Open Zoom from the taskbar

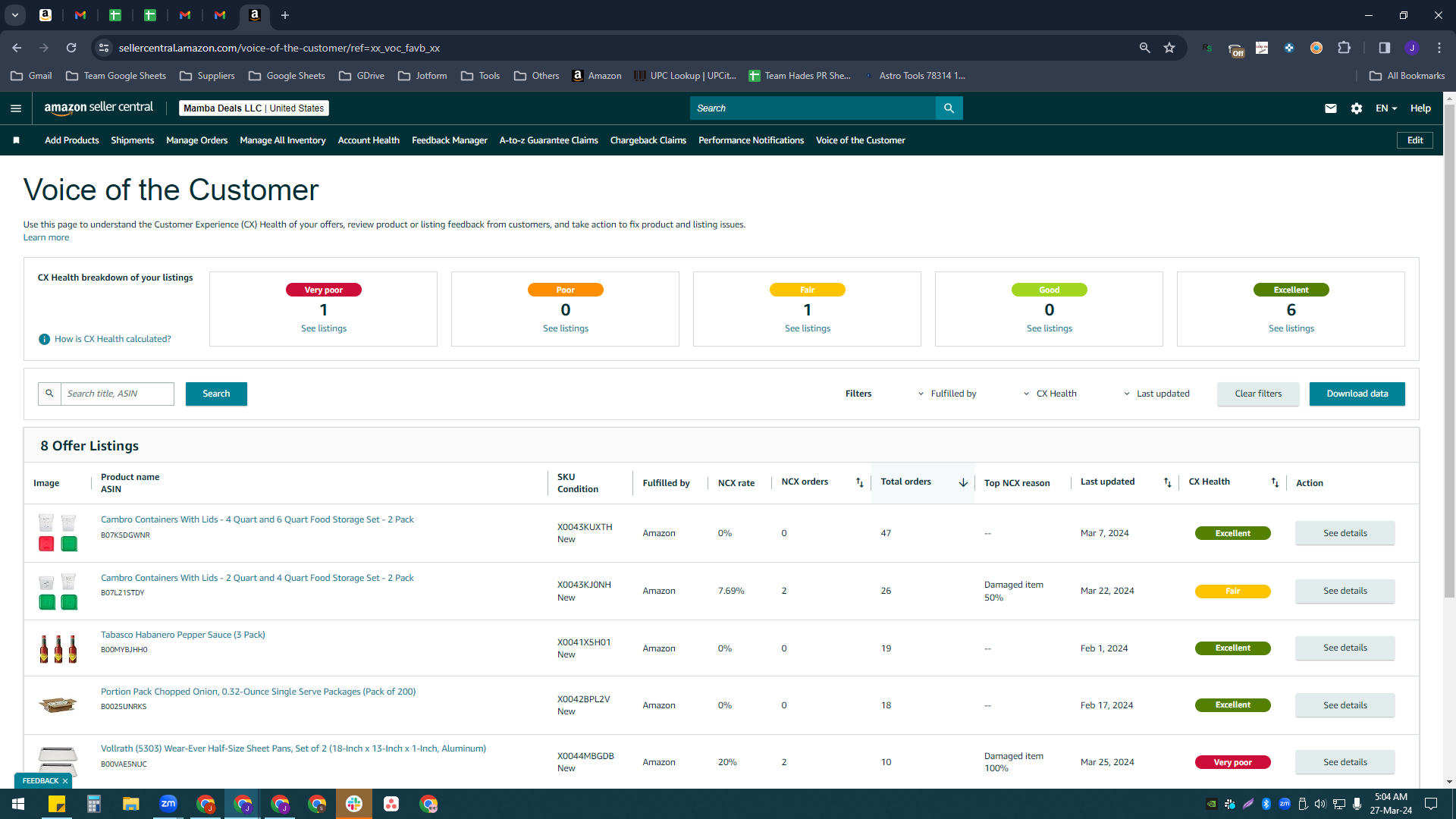click(168, 804)
